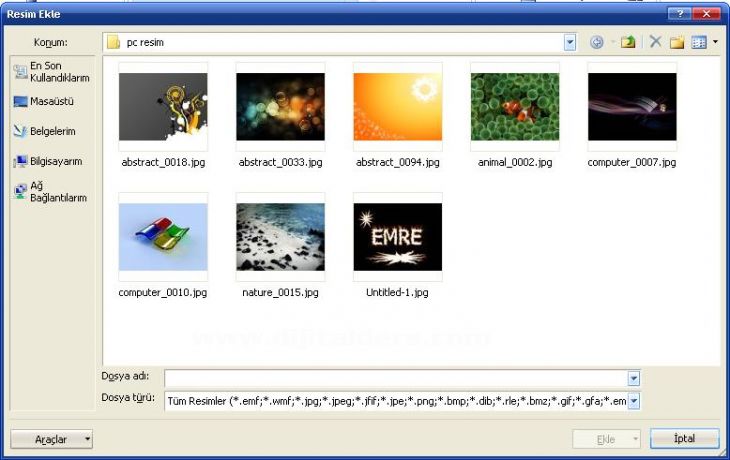Click the file name abstract_0094.jpg

(x=398, y=162)
